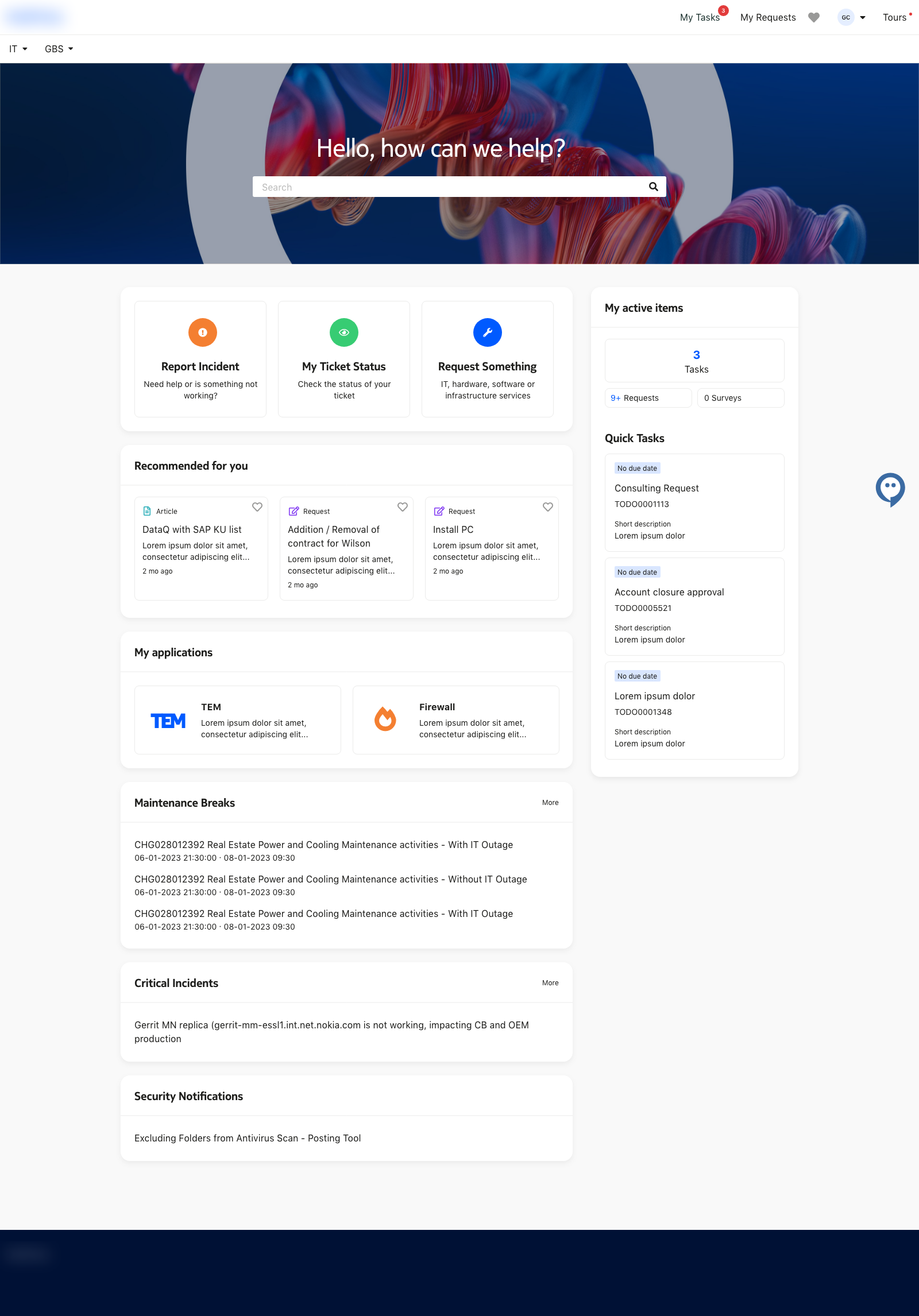The width and height of the screenshot is (919, 1316).
Task: Open My Tasks in the header
Action: coord(700,17)
